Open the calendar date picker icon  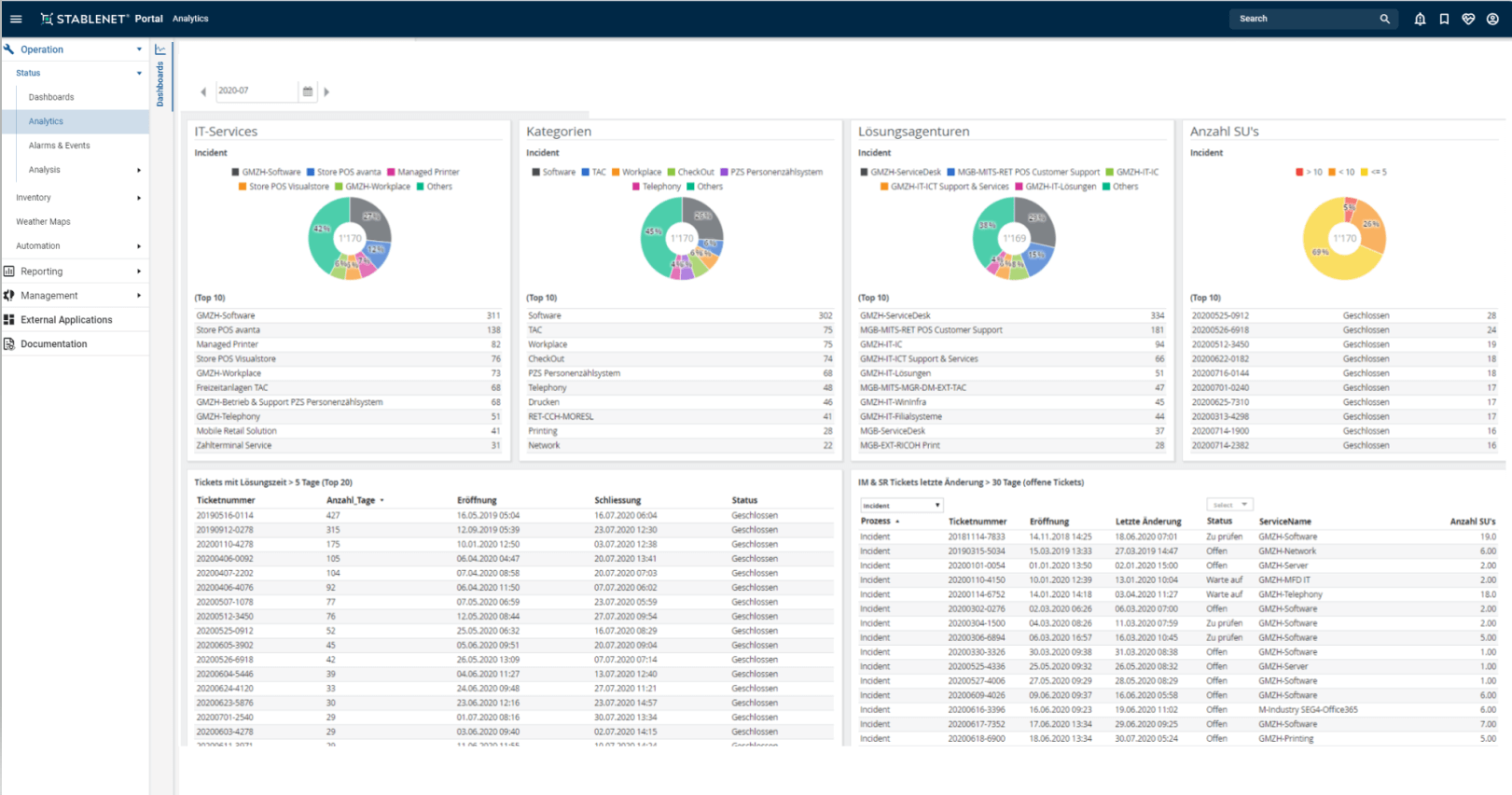(308, 91)
